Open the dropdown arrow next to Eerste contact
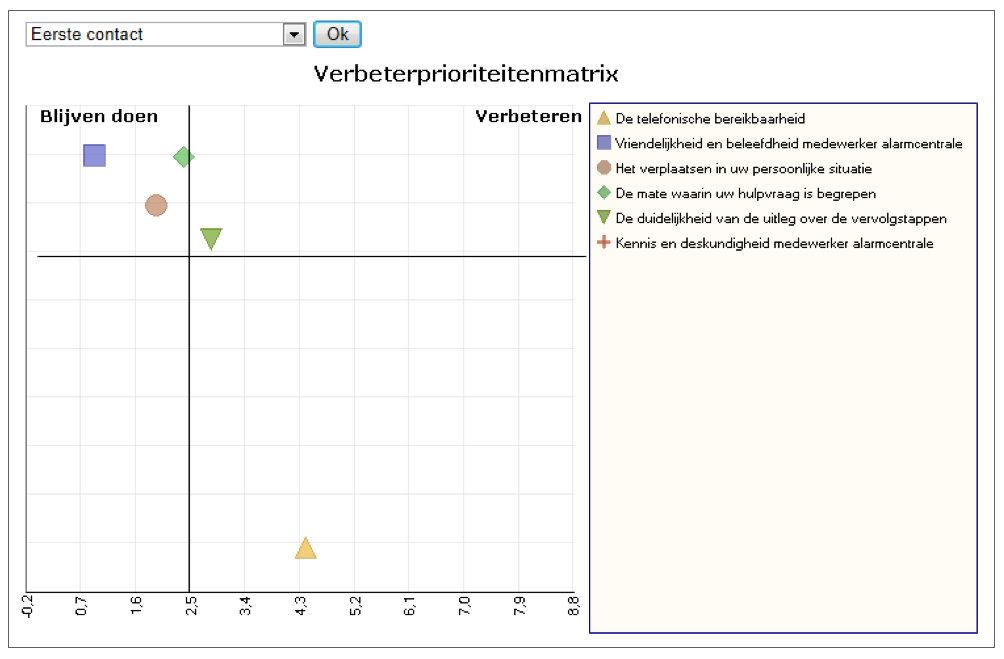 click(x=293, y=35)
